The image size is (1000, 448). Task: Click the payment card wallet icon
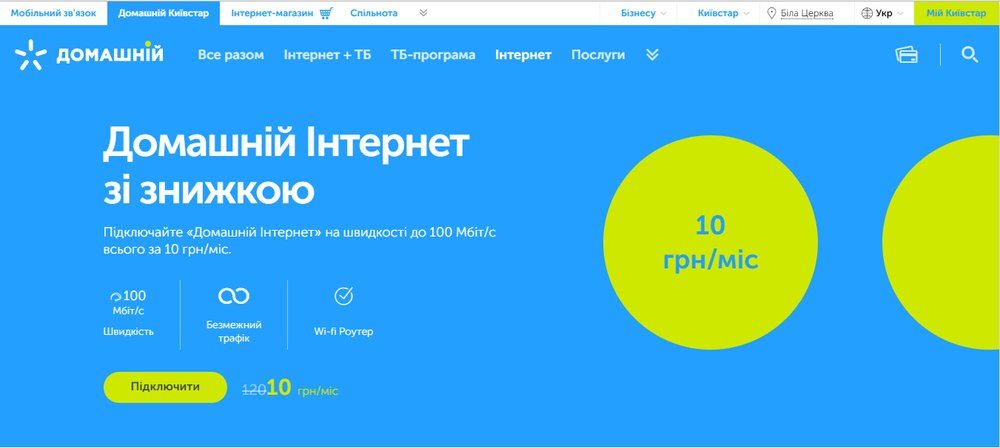point(906,55)
